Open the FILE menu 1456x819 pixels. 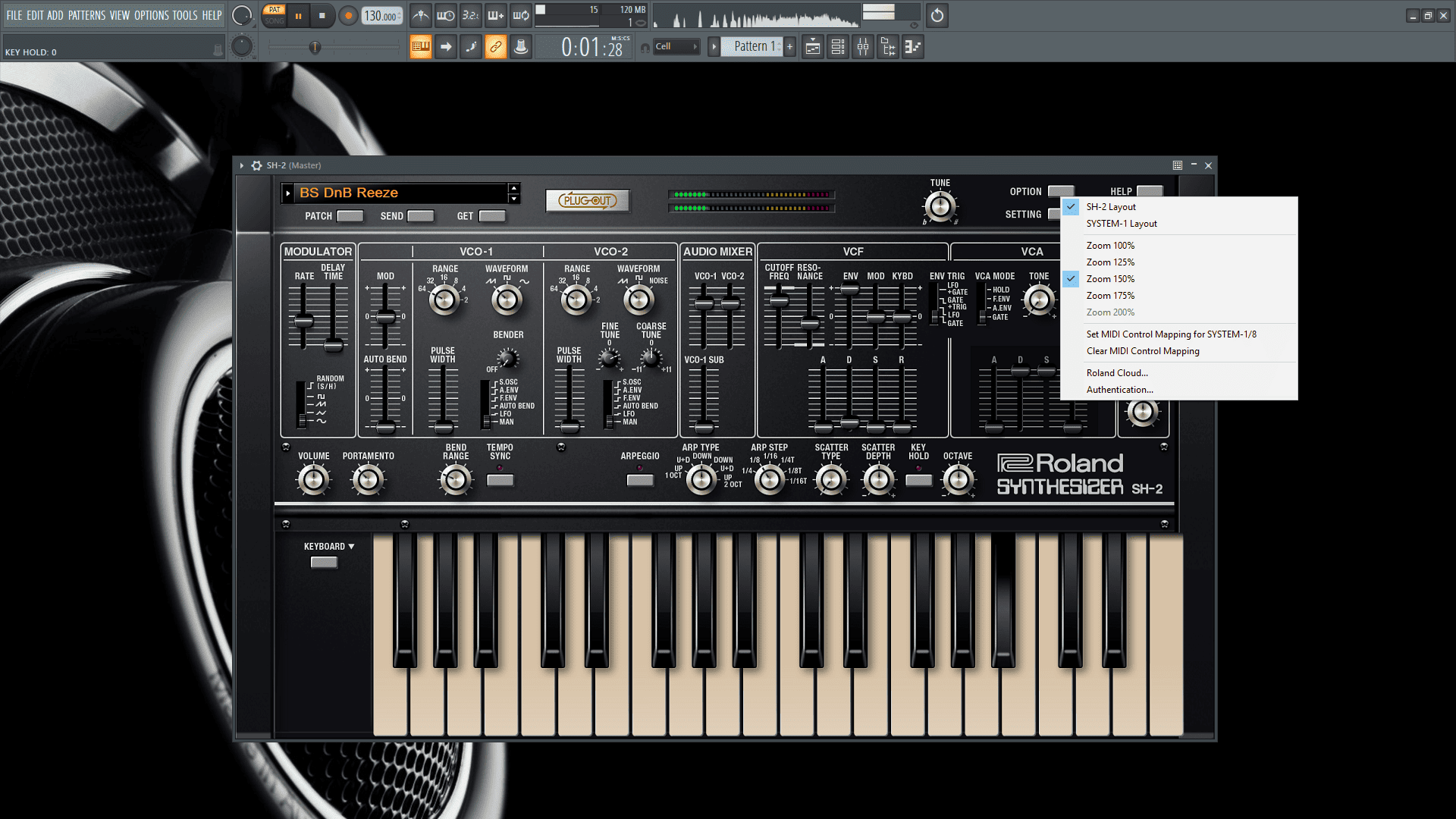(x=14, y=15)
